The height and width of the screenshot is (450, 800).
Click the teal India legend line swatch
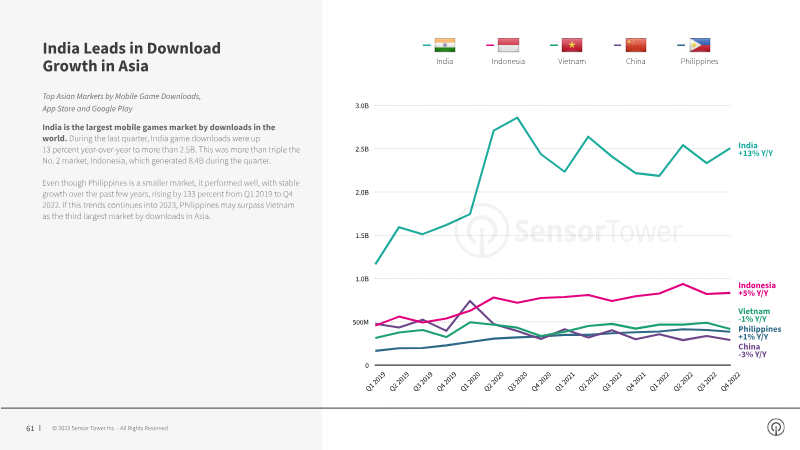point(427,45)
